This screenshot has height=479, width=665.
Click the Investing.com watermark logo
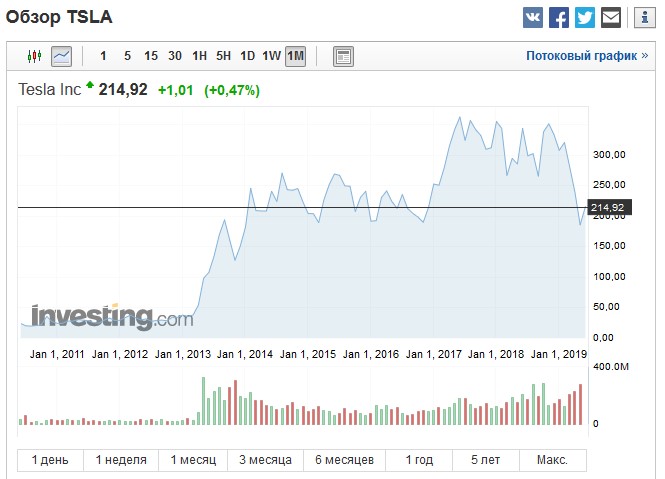coord(111,317)
